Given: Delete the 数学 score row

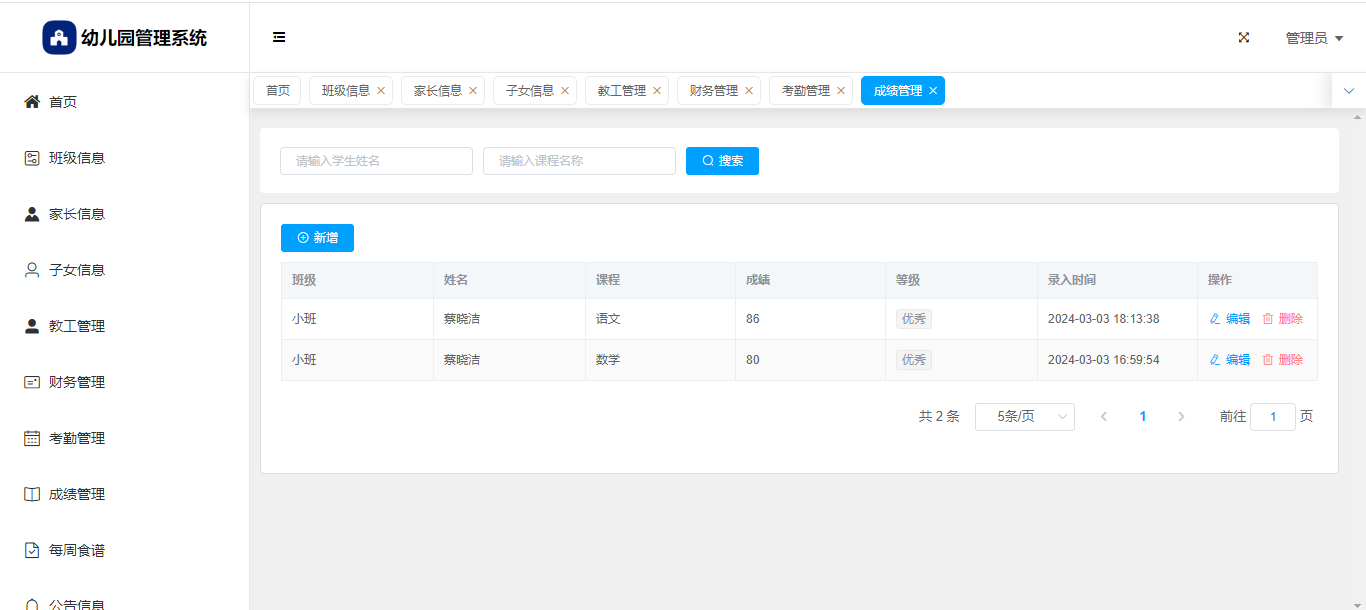Looking at the screenshot, I should coord(1283,360).
